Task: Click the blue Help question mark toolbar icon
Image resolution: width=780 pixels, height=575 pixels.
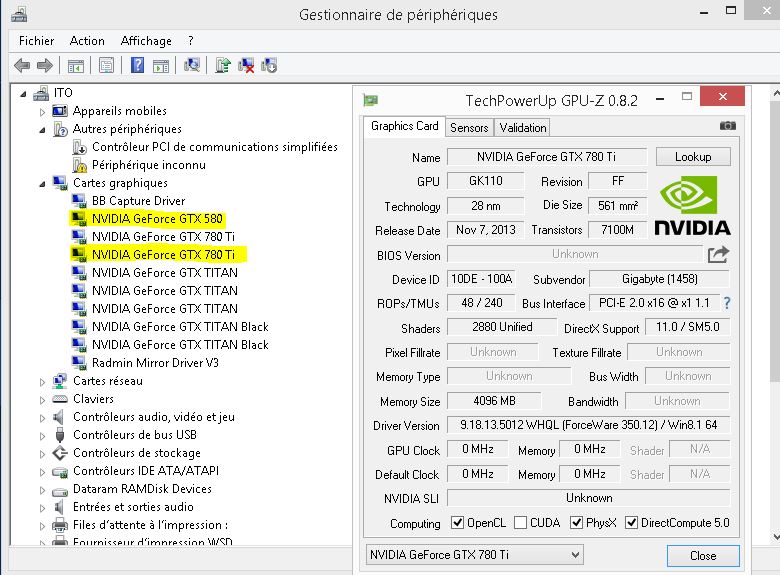Action: (137, 65)
